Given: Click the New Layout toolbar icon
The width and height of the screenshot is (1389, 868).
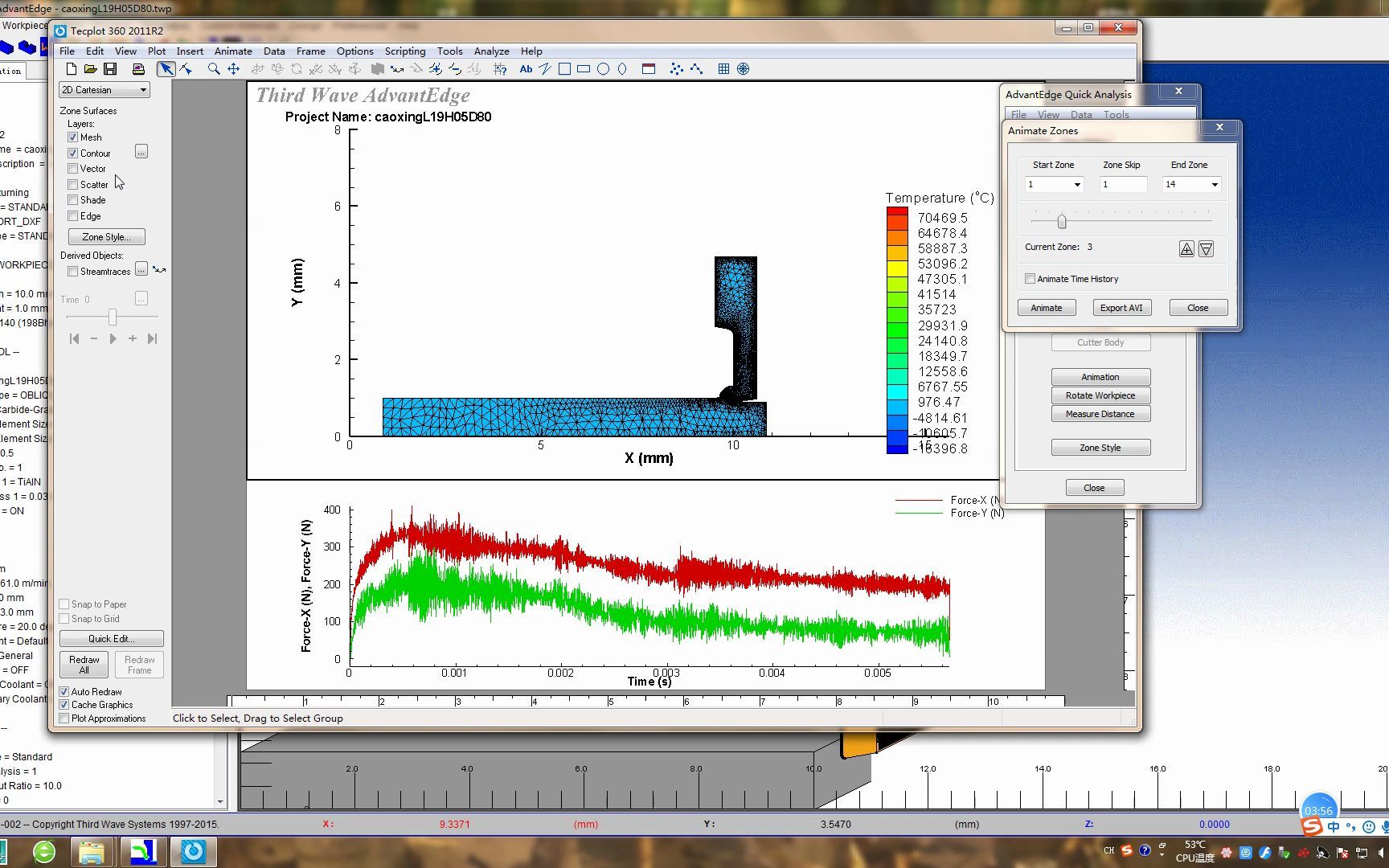Looking at the screenshot, I should pyautogui.click(x=72, y=69).
